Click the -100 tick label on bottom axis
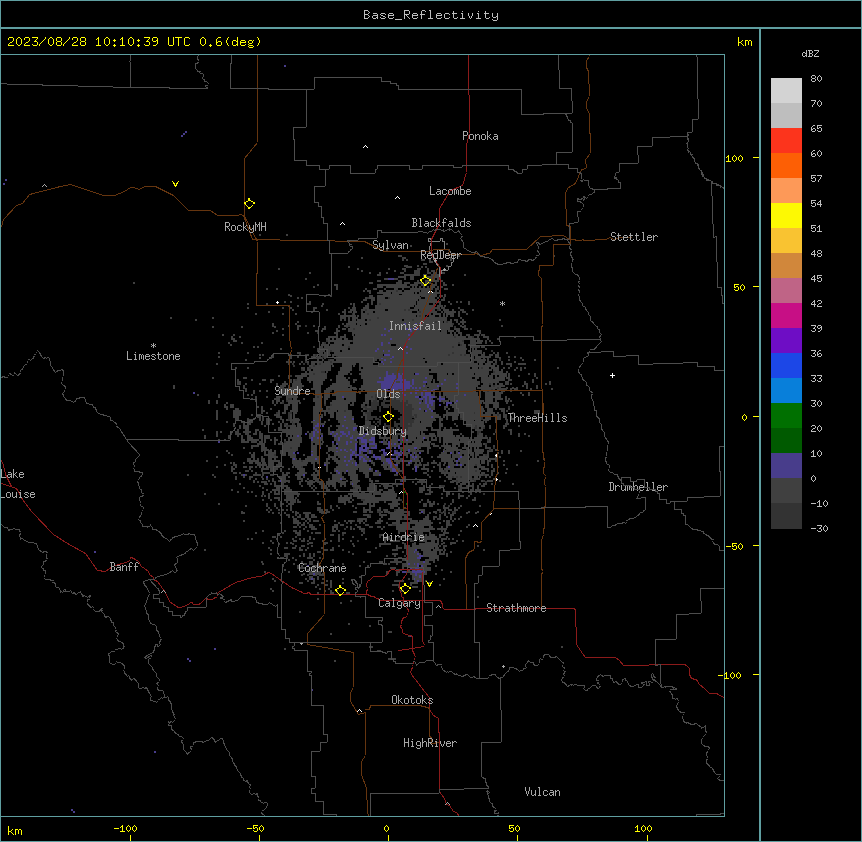This screenshot has height=842, width=862. point(125,828)
